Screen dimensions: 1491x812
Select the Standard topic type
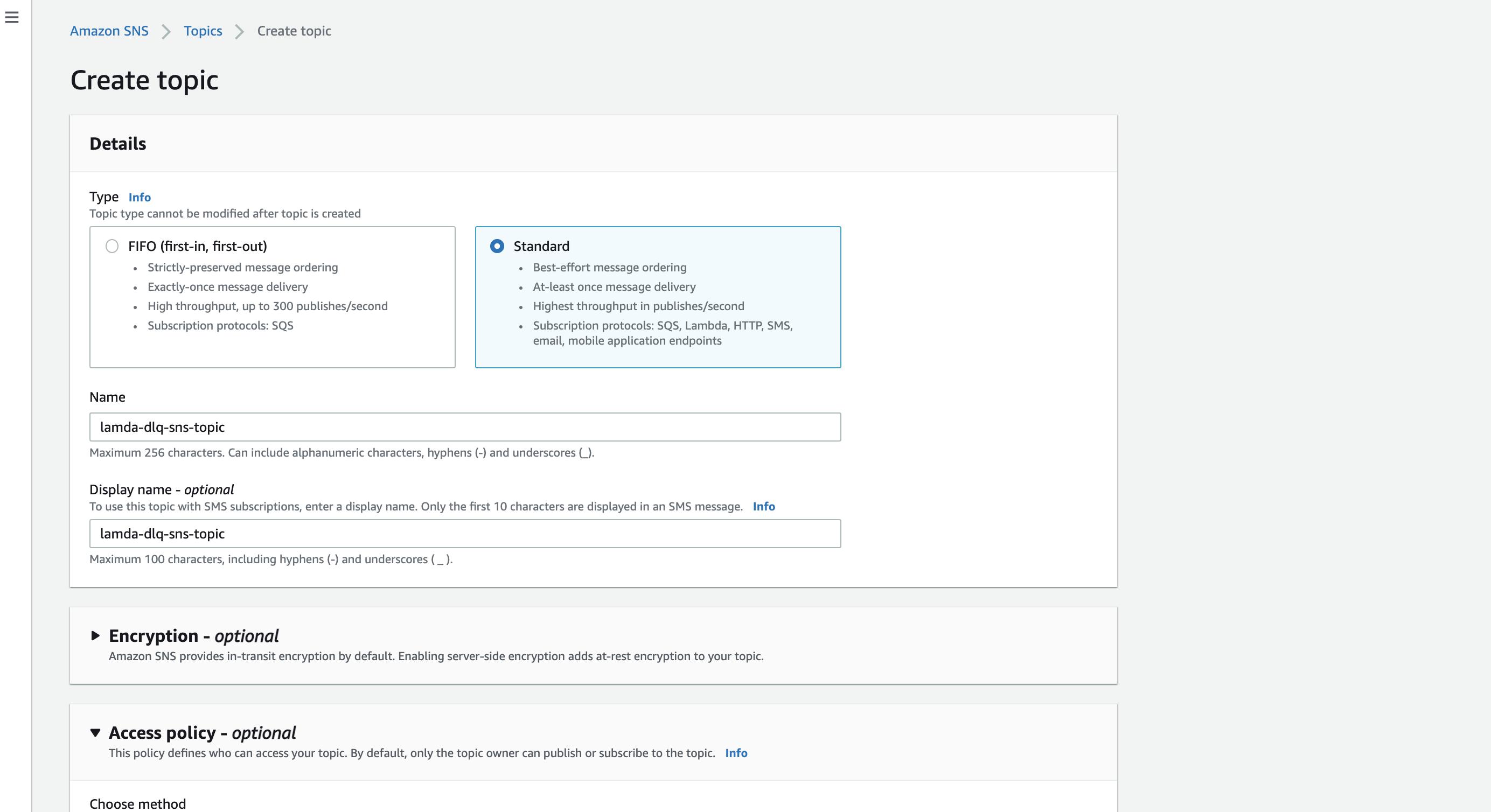click(x=497, y=246)
